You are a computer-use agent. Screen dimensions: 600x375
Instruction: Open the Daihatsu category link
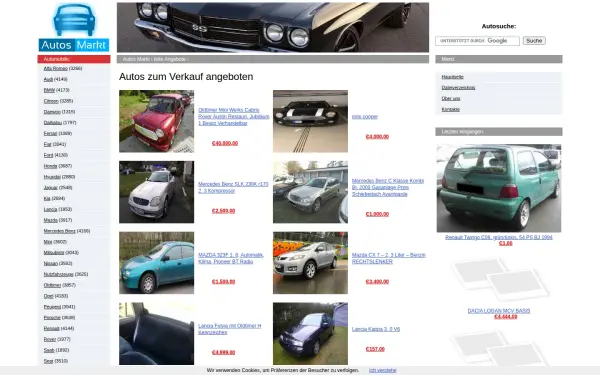53,123
